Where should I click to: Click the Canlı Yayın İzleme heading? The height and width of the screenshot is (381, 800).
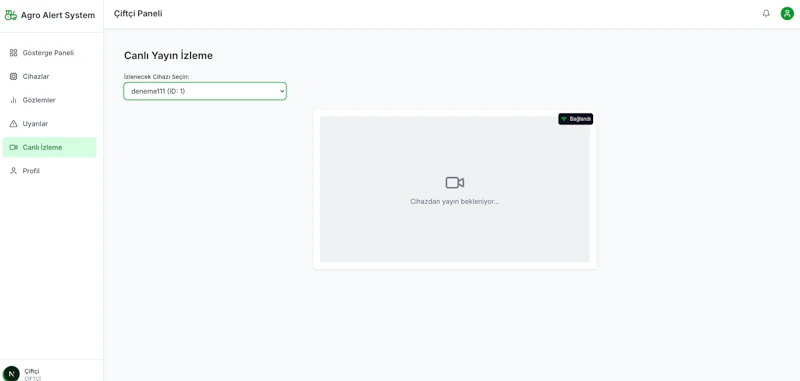click(168, 56)
